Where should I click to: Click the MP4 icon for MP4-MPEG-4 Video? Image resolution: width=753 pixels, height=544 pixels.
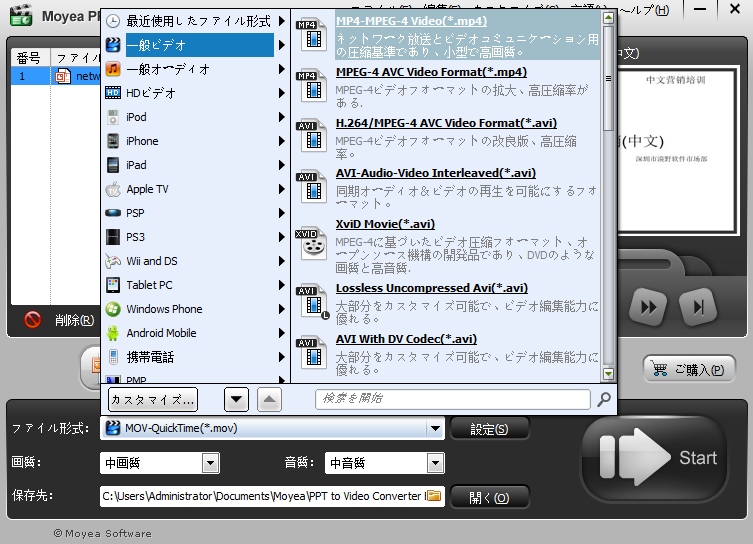click(x=312, y=35)
